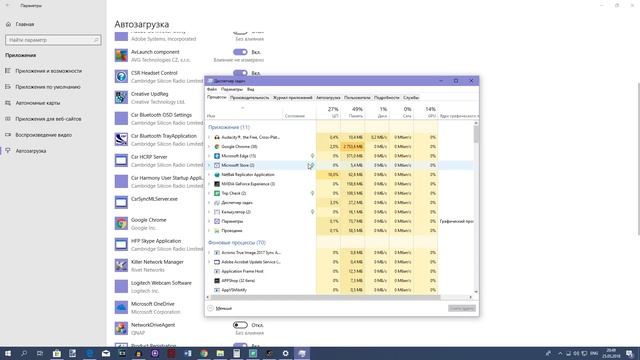Select Автозагрузка in Settings sidebar

coord(31,151)
